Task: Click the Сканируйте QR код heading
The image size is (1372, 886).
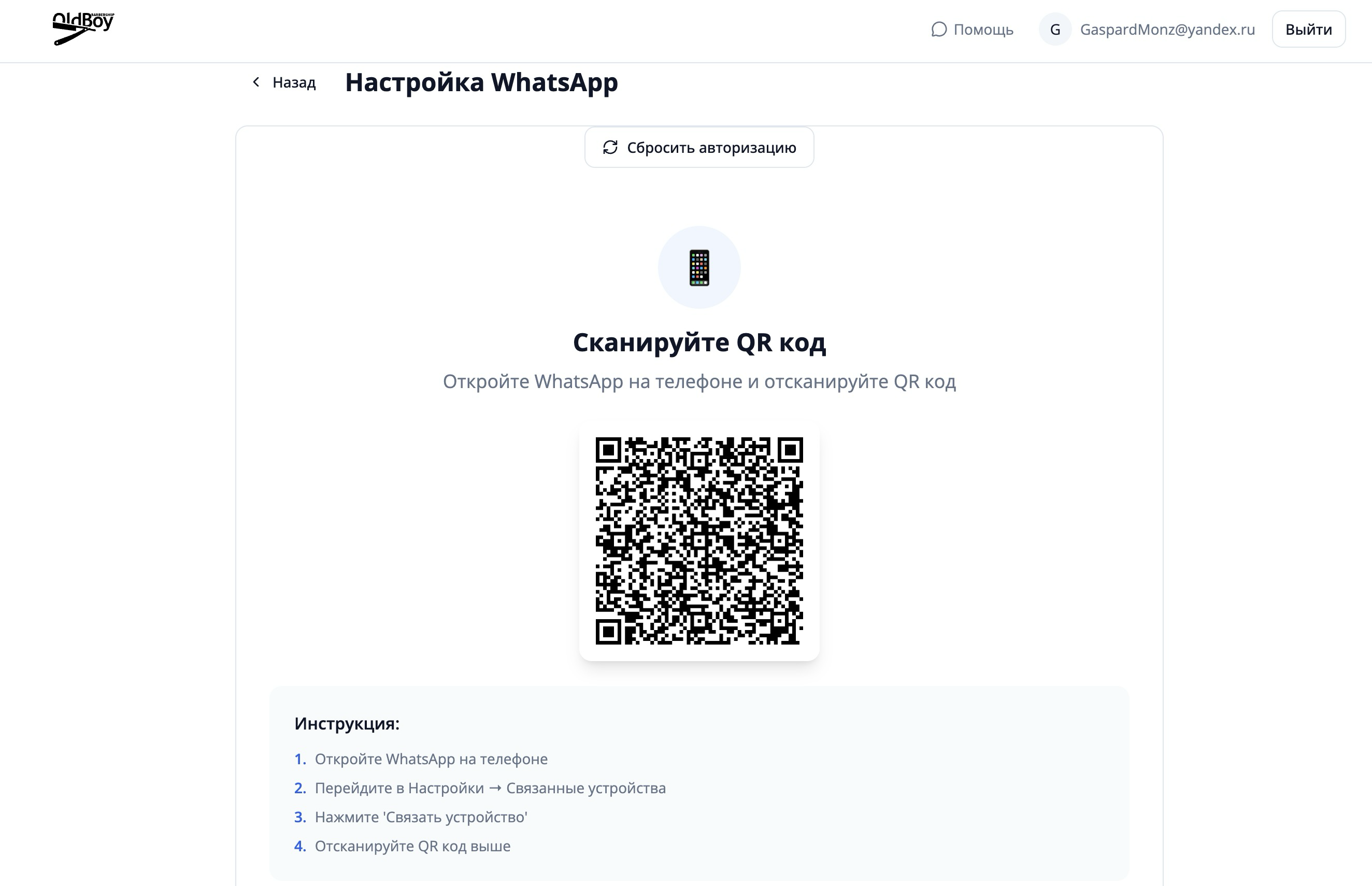Action: 699,342
